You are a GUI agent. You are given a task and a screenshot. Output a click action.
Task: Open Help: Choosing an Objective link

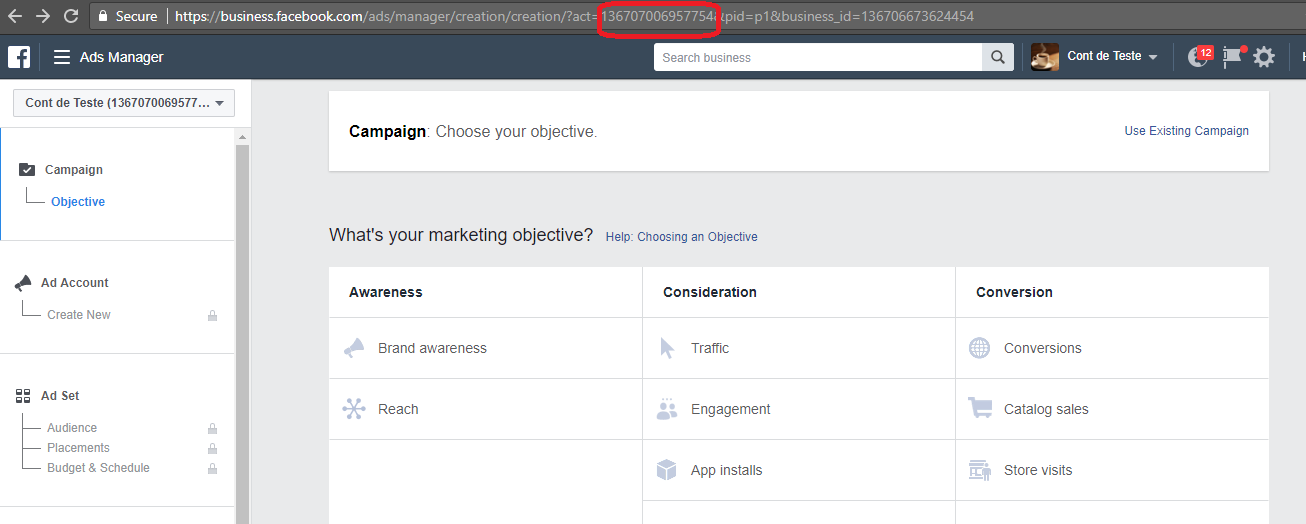tap(681, 237)
